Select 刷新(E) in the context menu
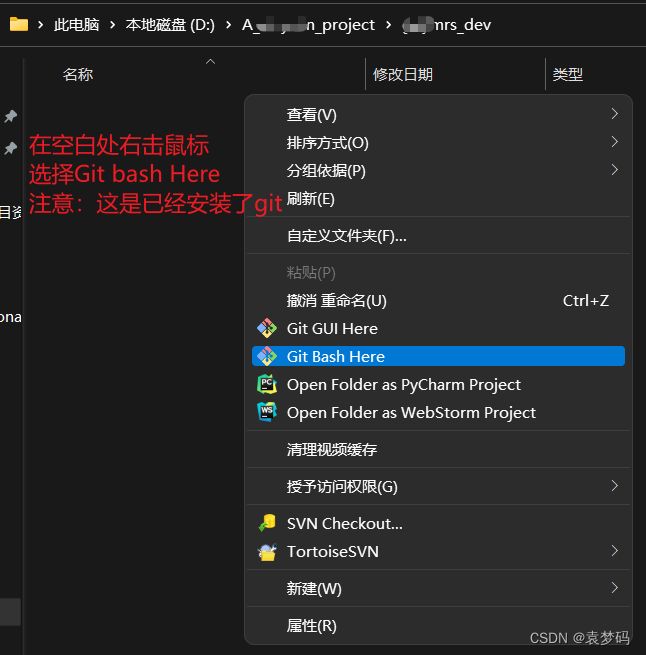 tap(438, 199)
